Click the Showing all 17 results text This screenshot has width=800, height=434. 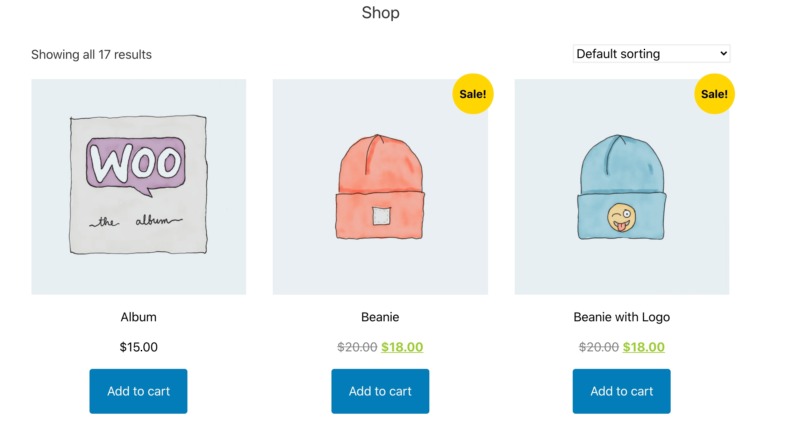pos(91,54)
